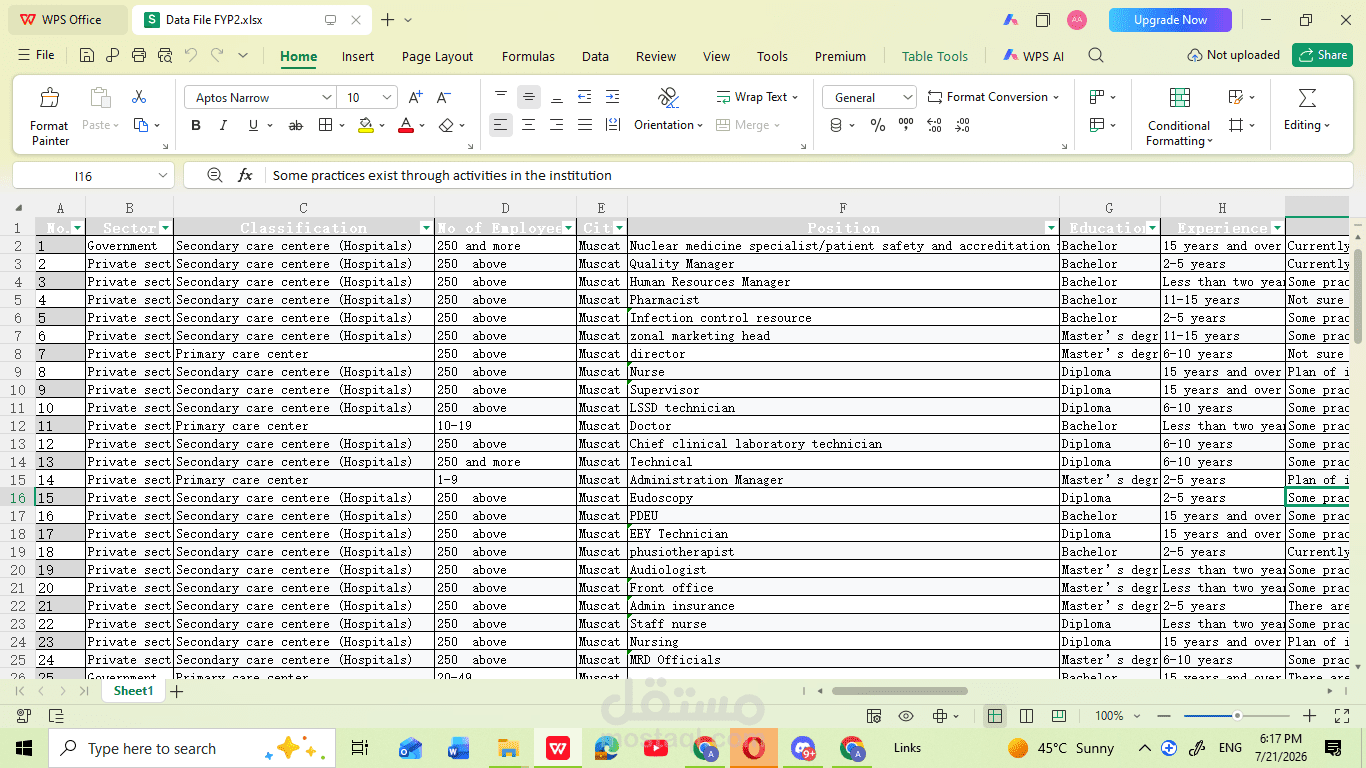Click the decrease decimal places icon
This screenshot has height=768, width=1366.
coord(962,125)
